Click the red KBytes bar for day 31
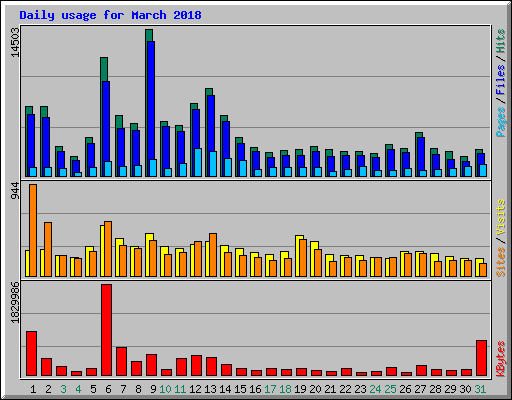This screenshot has height=400, width=512. (481, 358)
